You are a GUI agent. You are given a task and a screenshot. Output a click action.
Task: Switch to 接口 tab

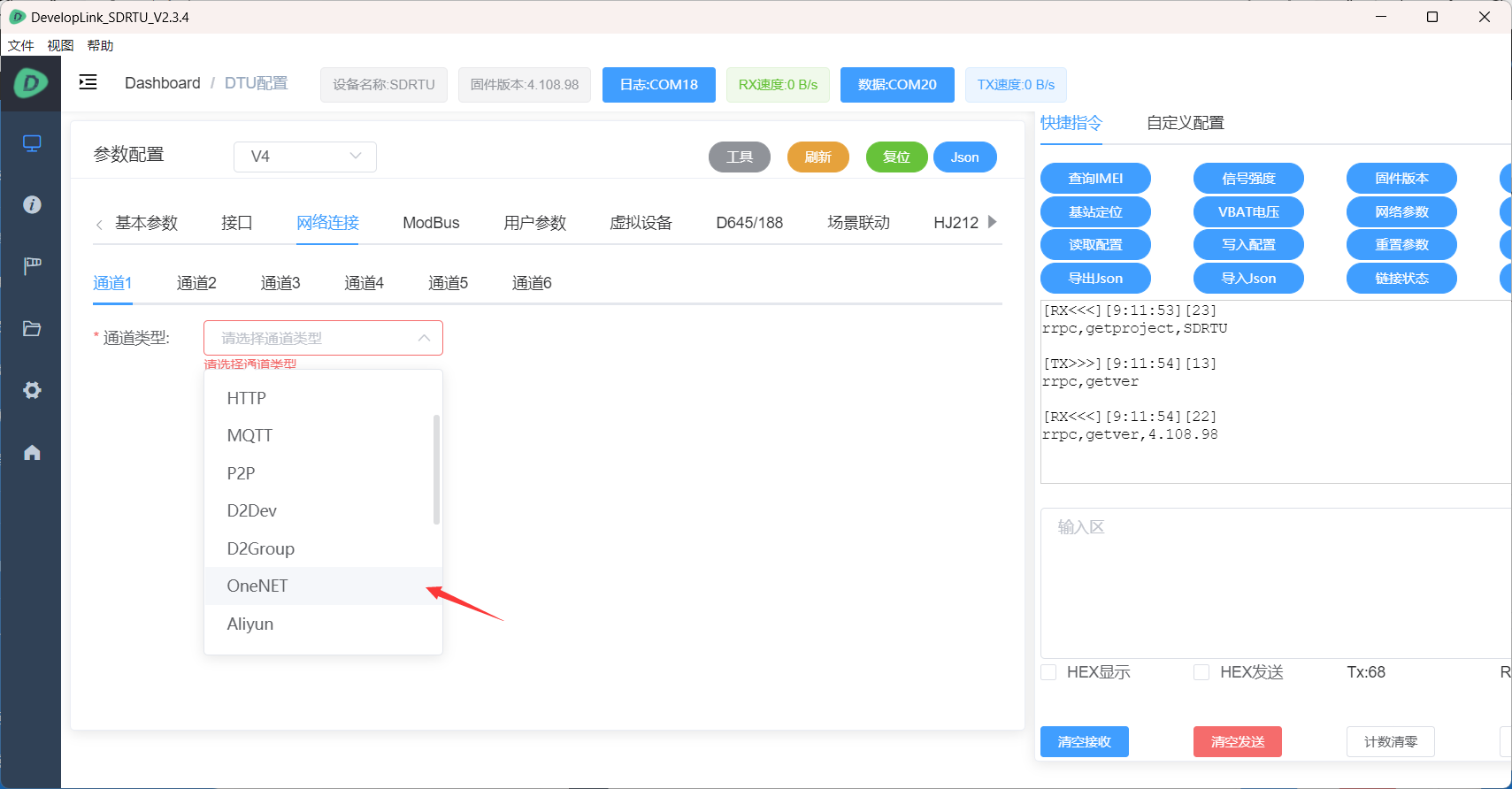(237, 223)
